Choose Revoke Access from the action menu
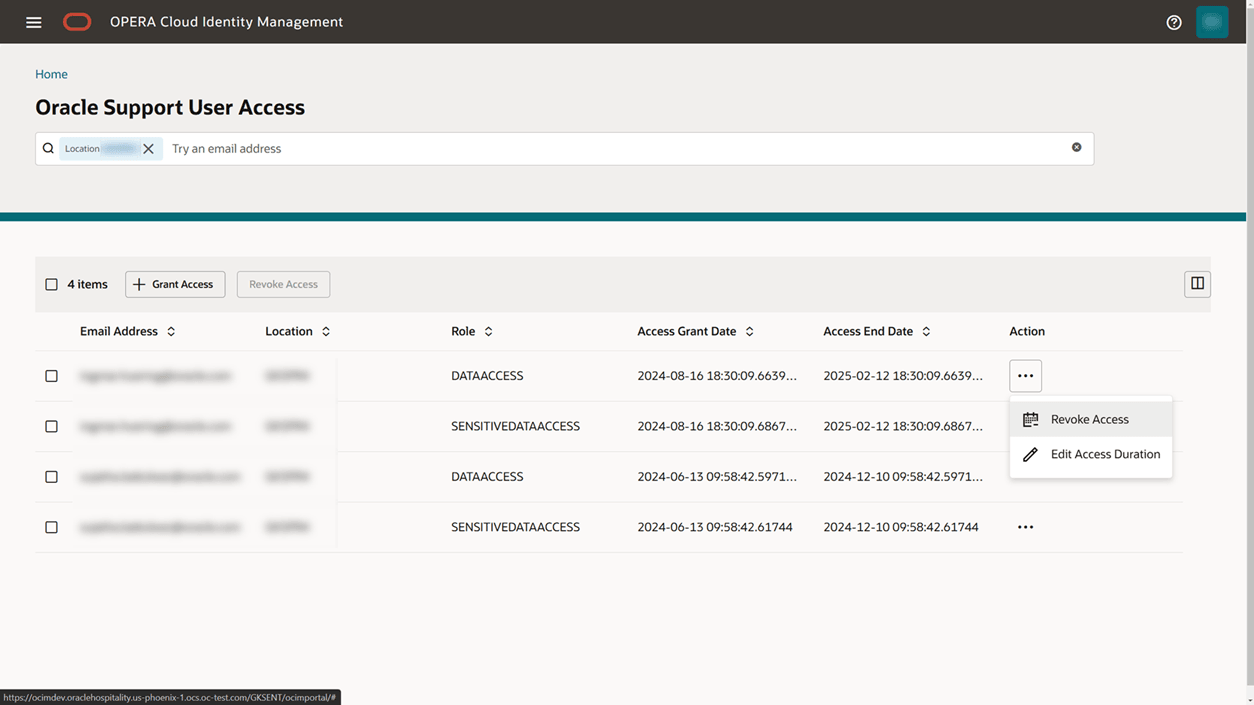Screen dimensions: 1254x705 coord(1091,419)
